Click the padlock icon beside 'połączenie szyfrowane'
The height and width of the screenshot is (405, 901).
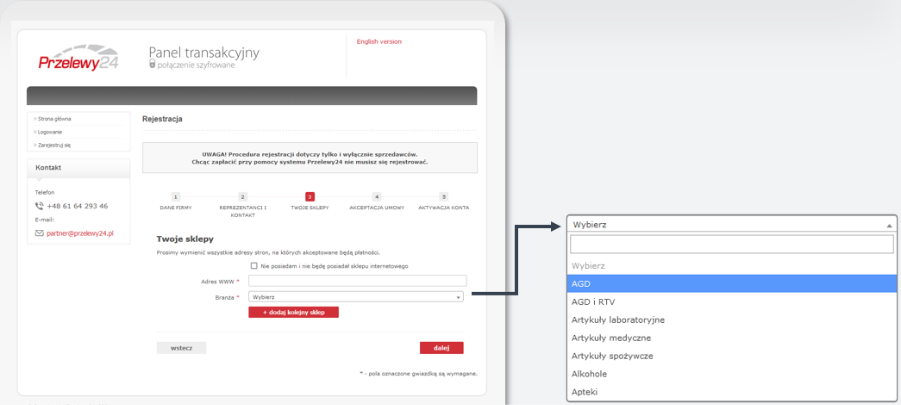(151, 65)
